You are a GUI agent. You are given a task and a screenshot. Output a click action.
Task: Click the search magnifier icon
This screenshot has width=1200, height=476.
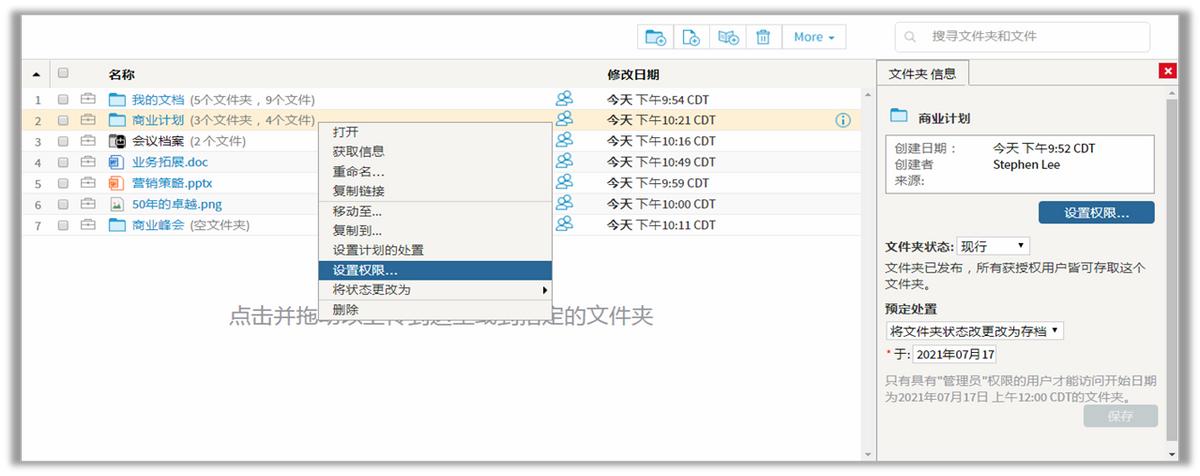tap(911, 37)
